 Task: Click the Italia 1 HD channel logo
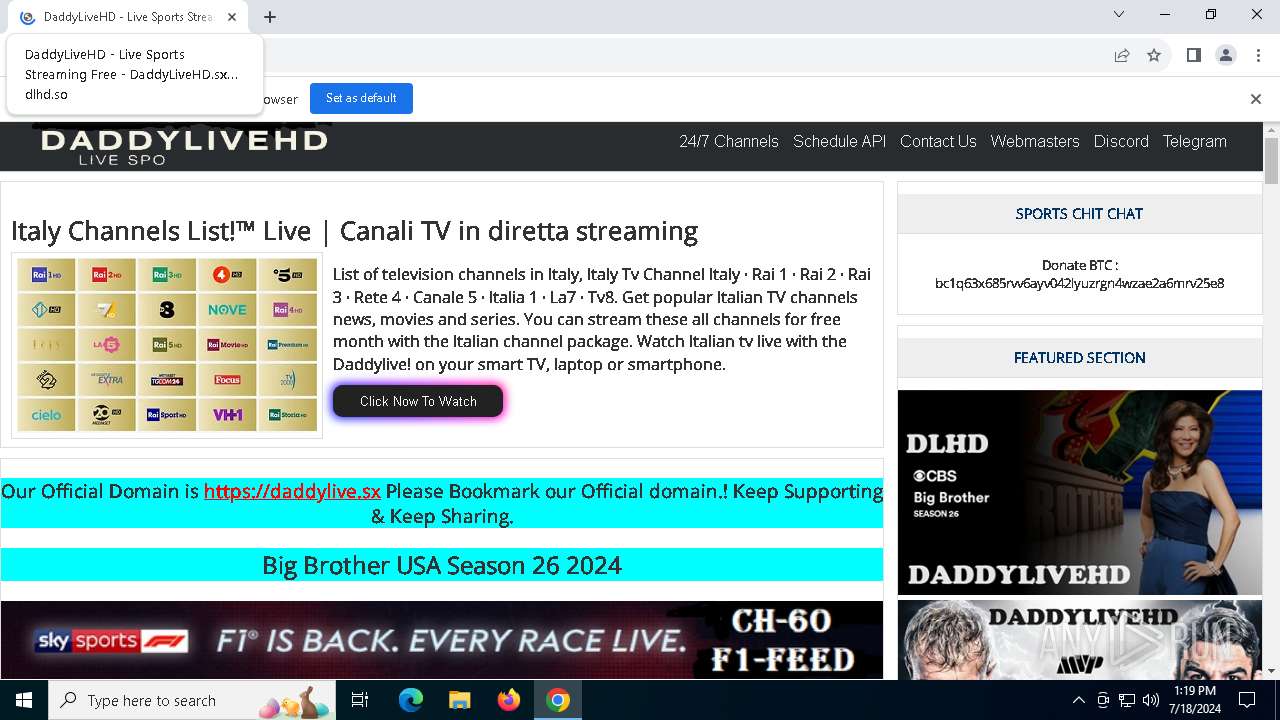pyautogui.click(x=46, y=310)
